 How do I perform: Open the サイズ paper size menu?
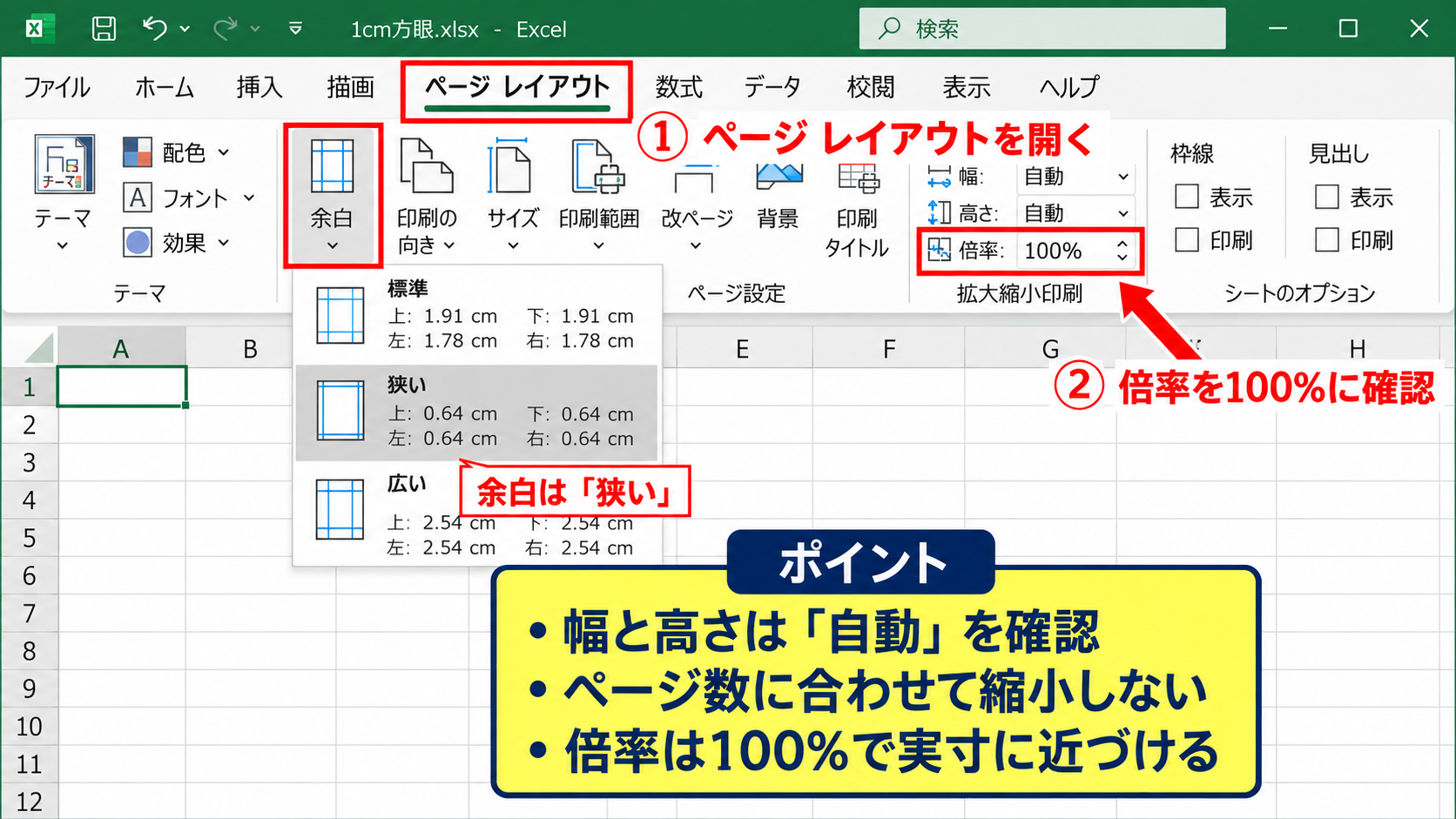pos(512,195)
